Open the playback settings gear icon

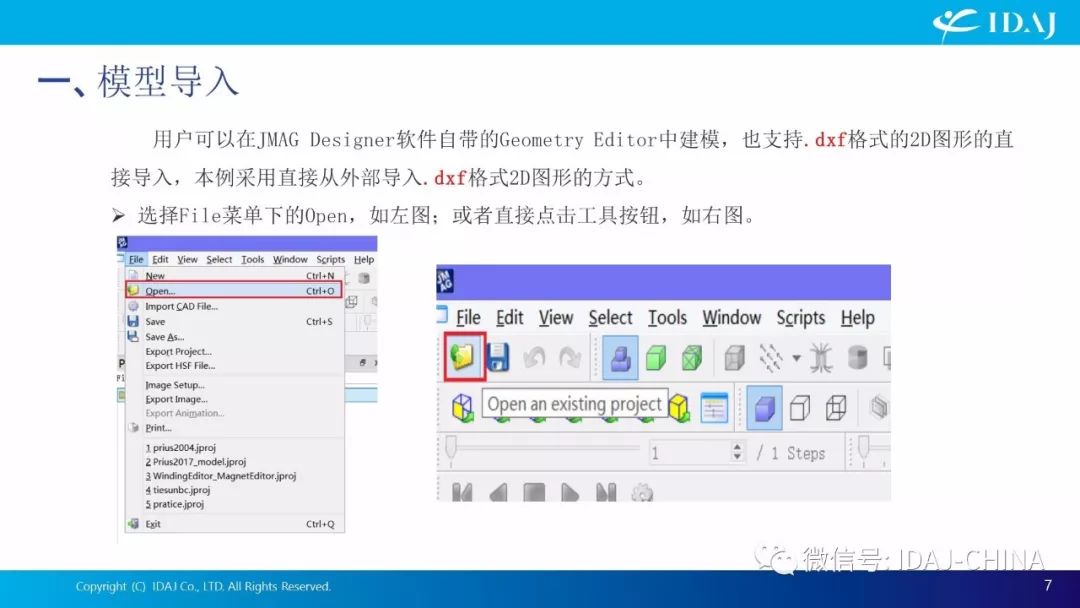pos(642,492)
